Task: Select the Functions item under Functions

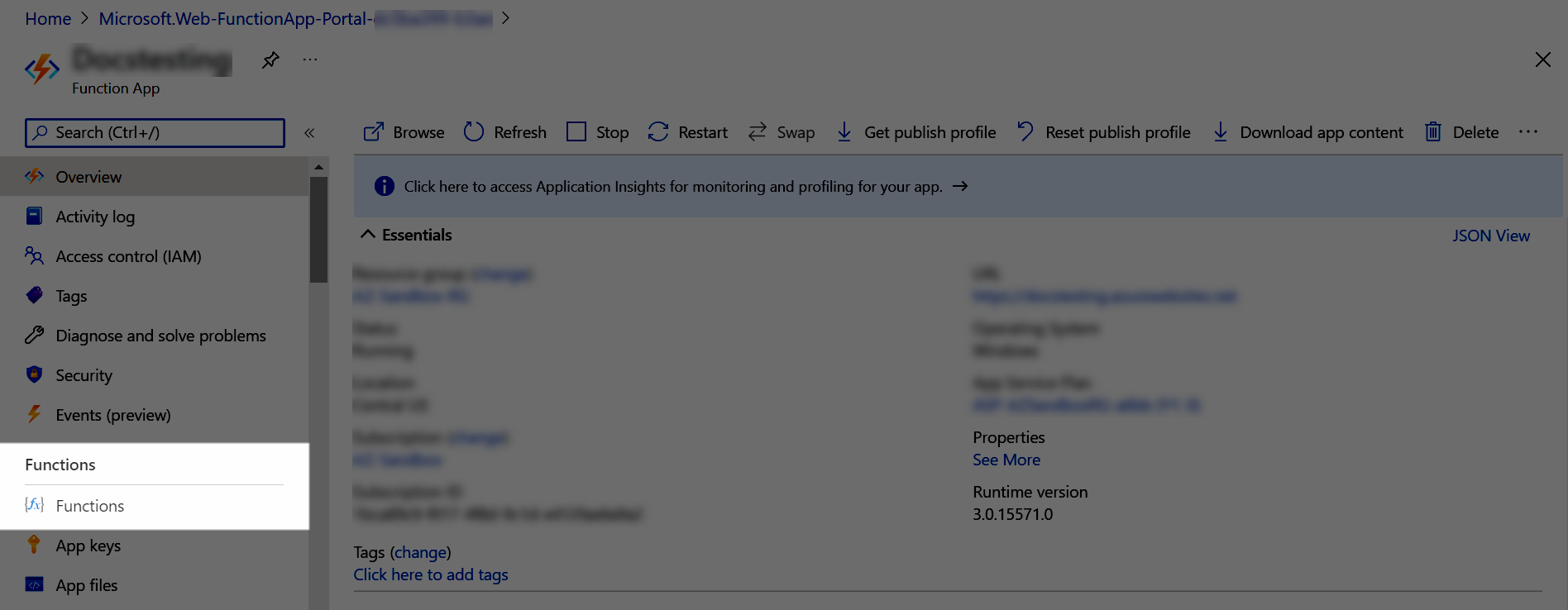Action: click(x=155, y=506)
